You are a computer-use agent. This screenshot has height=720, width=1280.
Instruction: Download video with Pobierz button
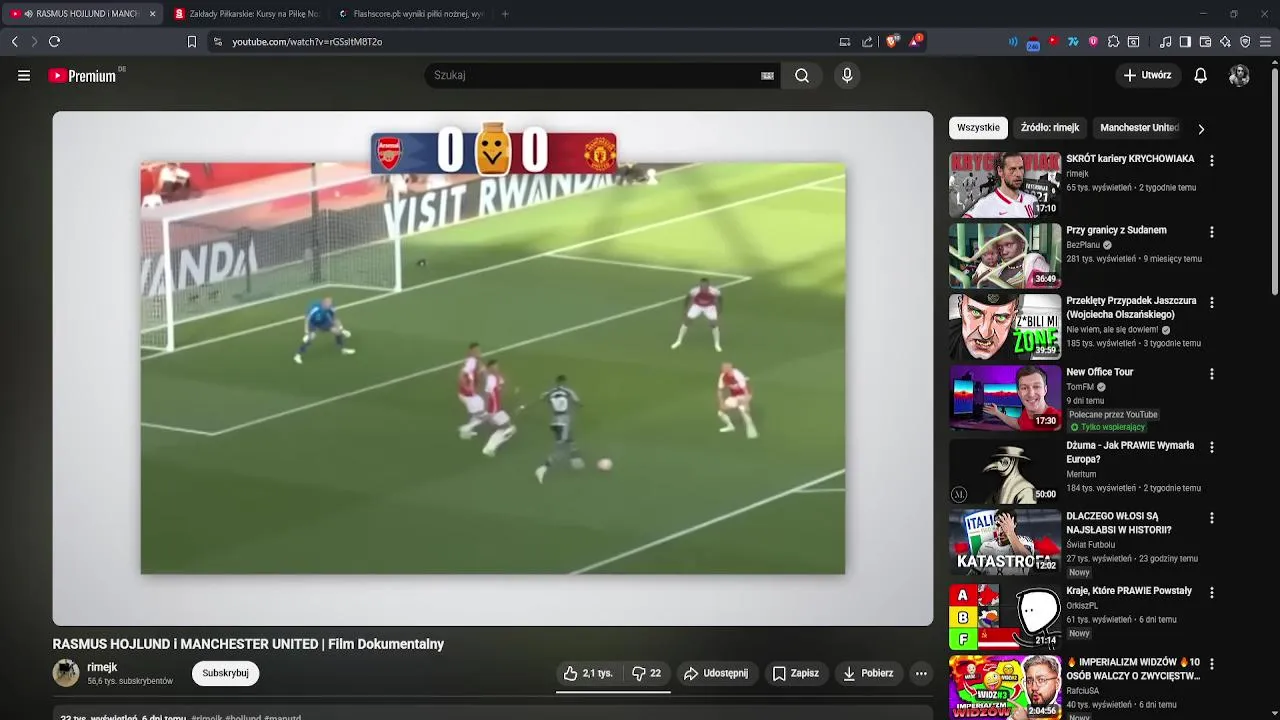868,673
